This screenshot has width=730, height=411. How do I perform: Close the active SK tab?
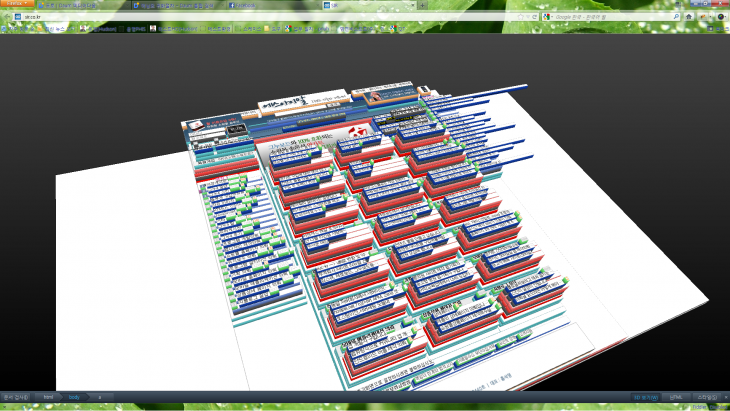(x=412, y=5)
